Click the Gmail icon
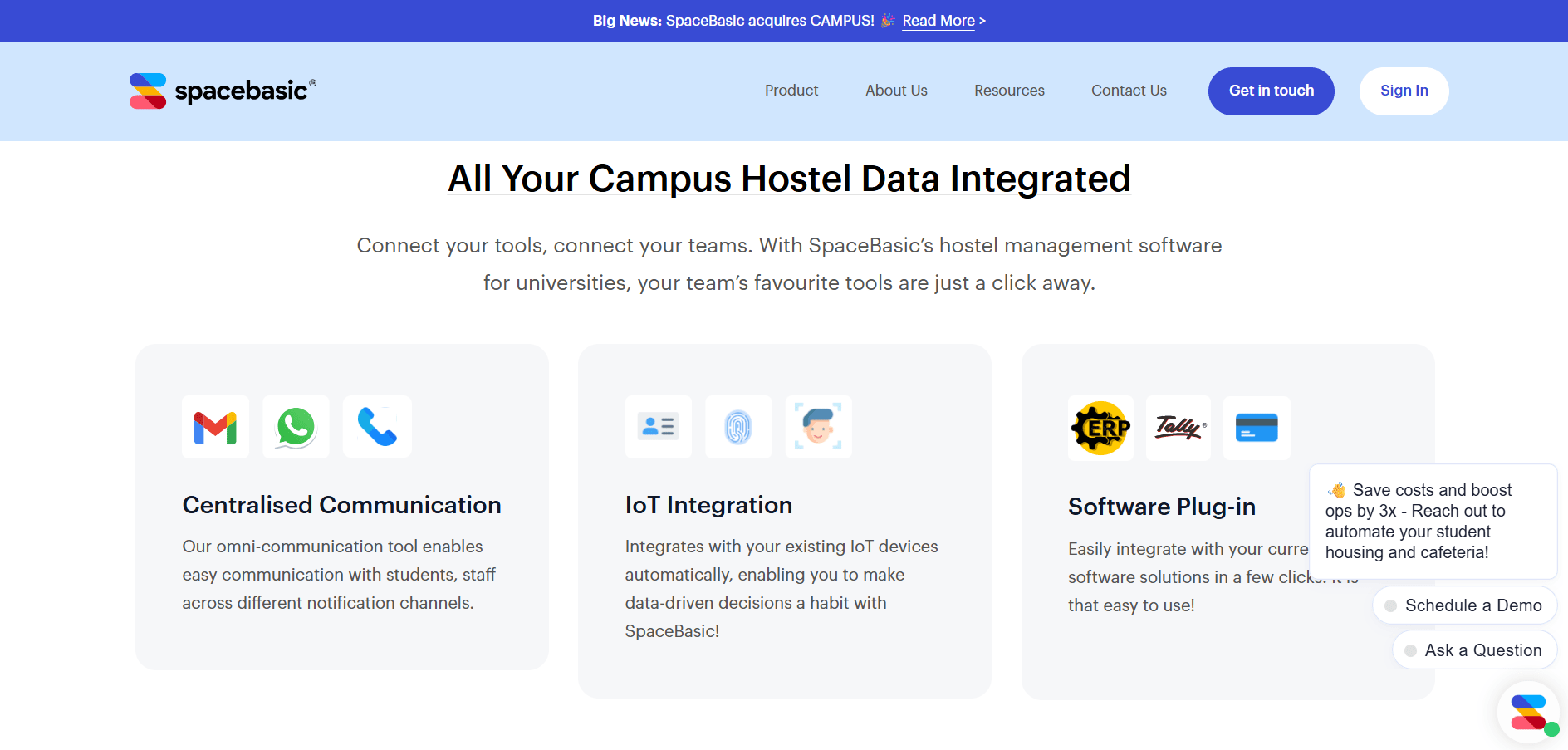Viewport: 1568px width, 750px height. point(215,427)
